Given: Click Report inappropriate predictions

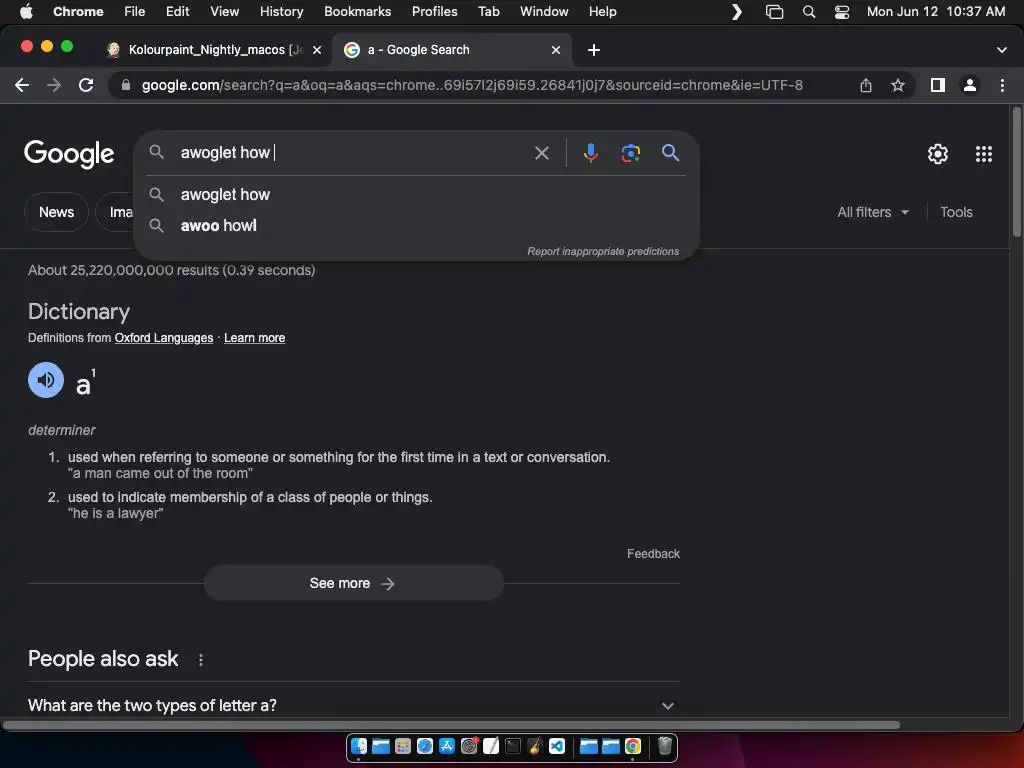Looking at the screenshot, I should click(603, 251).
